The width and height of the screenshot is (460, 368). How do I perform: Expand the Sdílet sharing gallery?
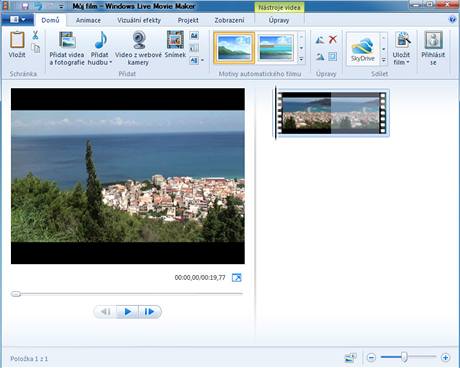(384, 60)
